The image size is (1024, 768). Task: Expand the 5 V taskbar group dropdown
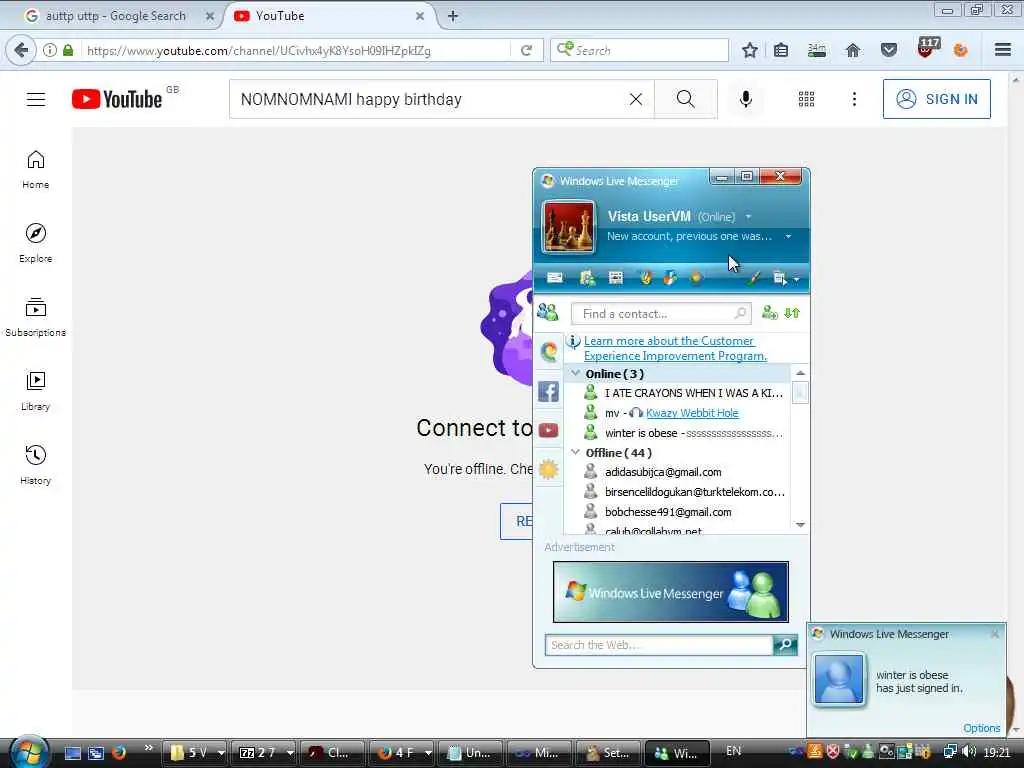[x=221, y=753]
